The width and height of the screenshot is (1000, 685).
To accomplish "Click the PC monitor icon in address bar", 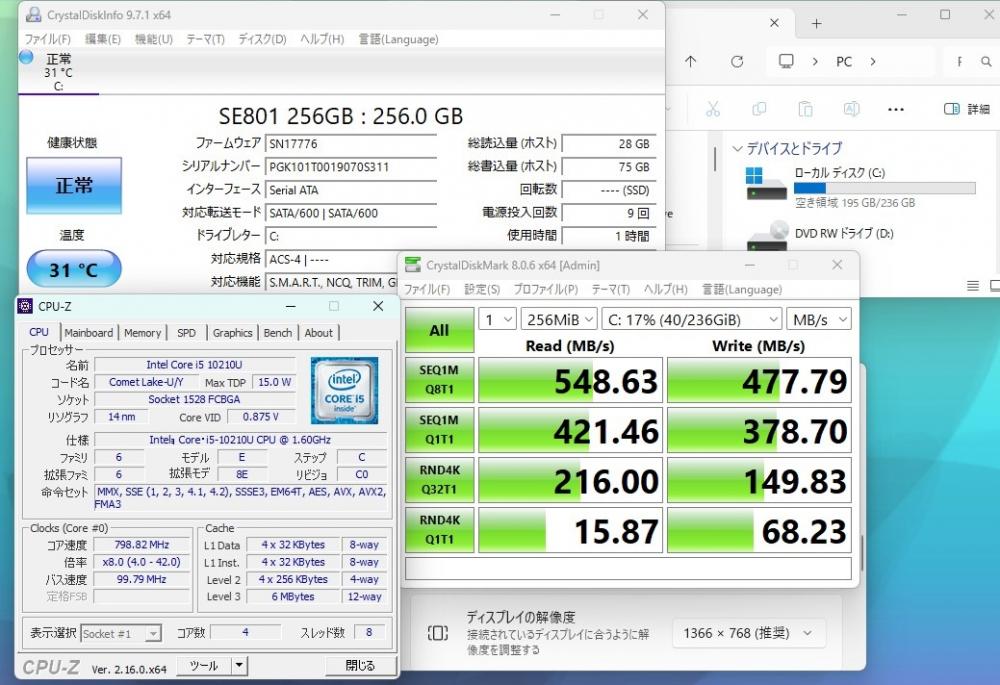I will click(x=786, y=61).
